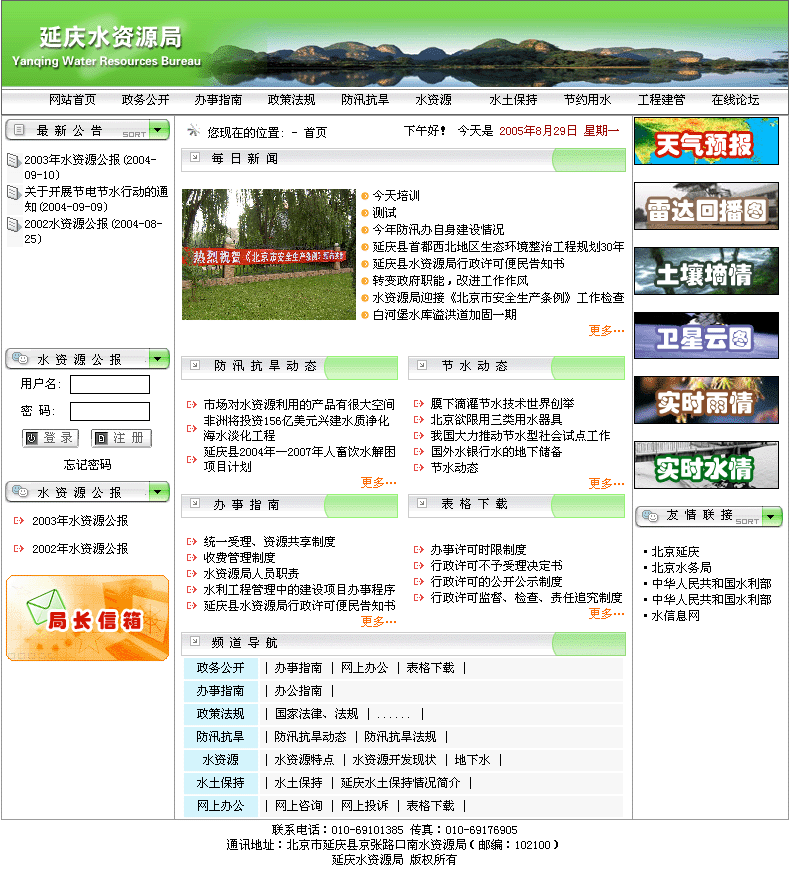Viewport: 790px width, 871px height.
Task: Click the document icon beside 2002水资源公报 notice
Action: (x=13, y=224)
